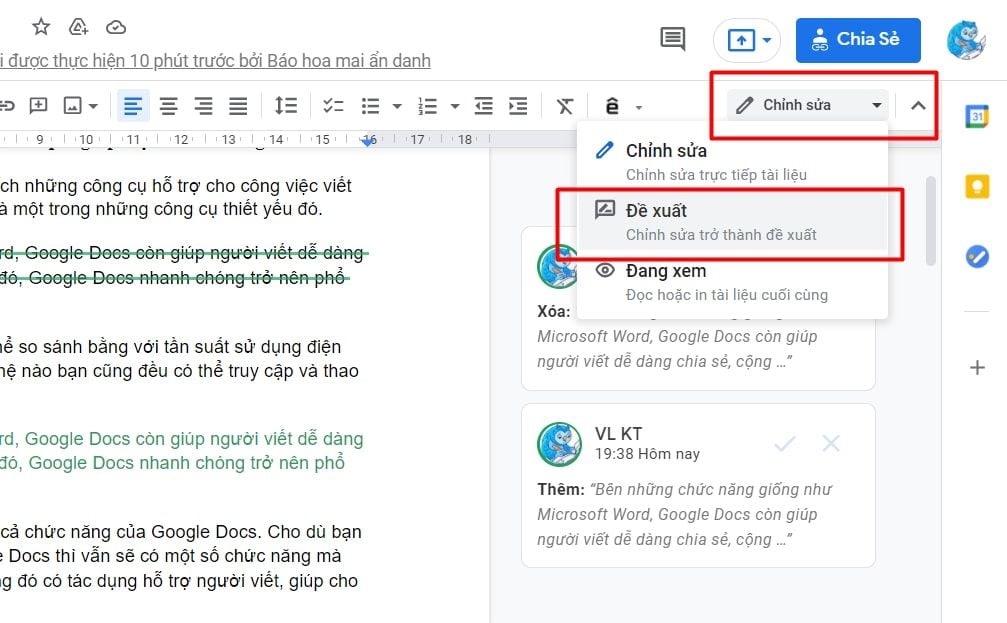Clear text formatting
This screenshot has width=1007, height=623.
(565, 106)
